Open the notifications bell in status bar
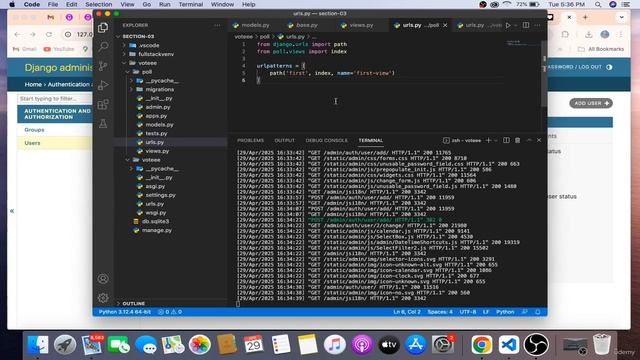The image size is (640, 360). click(x=538, y=312)
